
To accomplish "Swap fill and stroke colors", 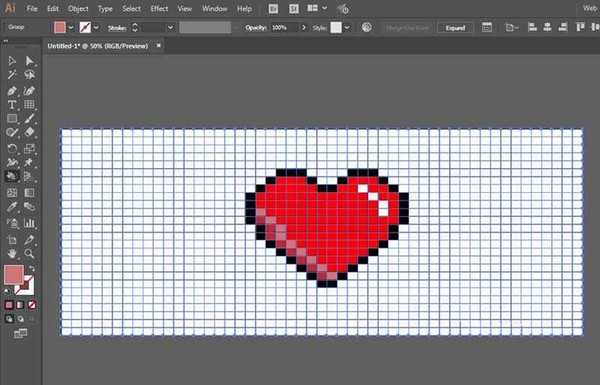I will 32,268.
